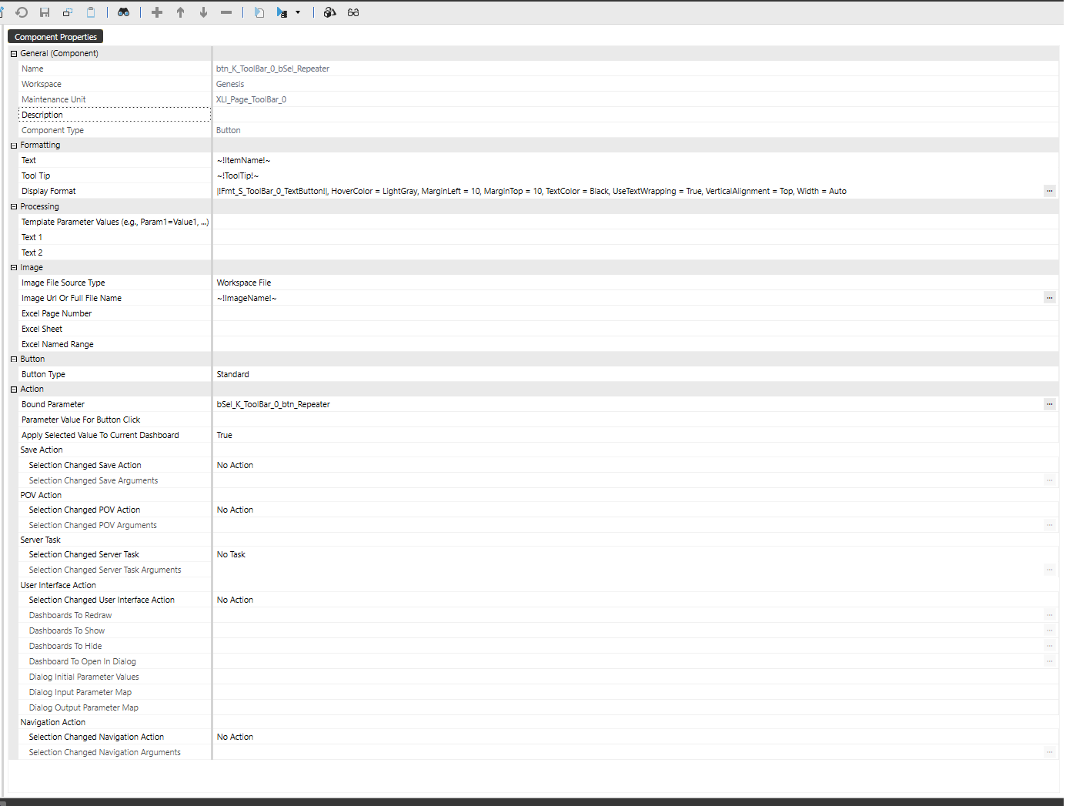
Task: Open ellipsis for Selection Changed Navigation Arguments
Action: pyautogui.click(x=1050, y=752)
